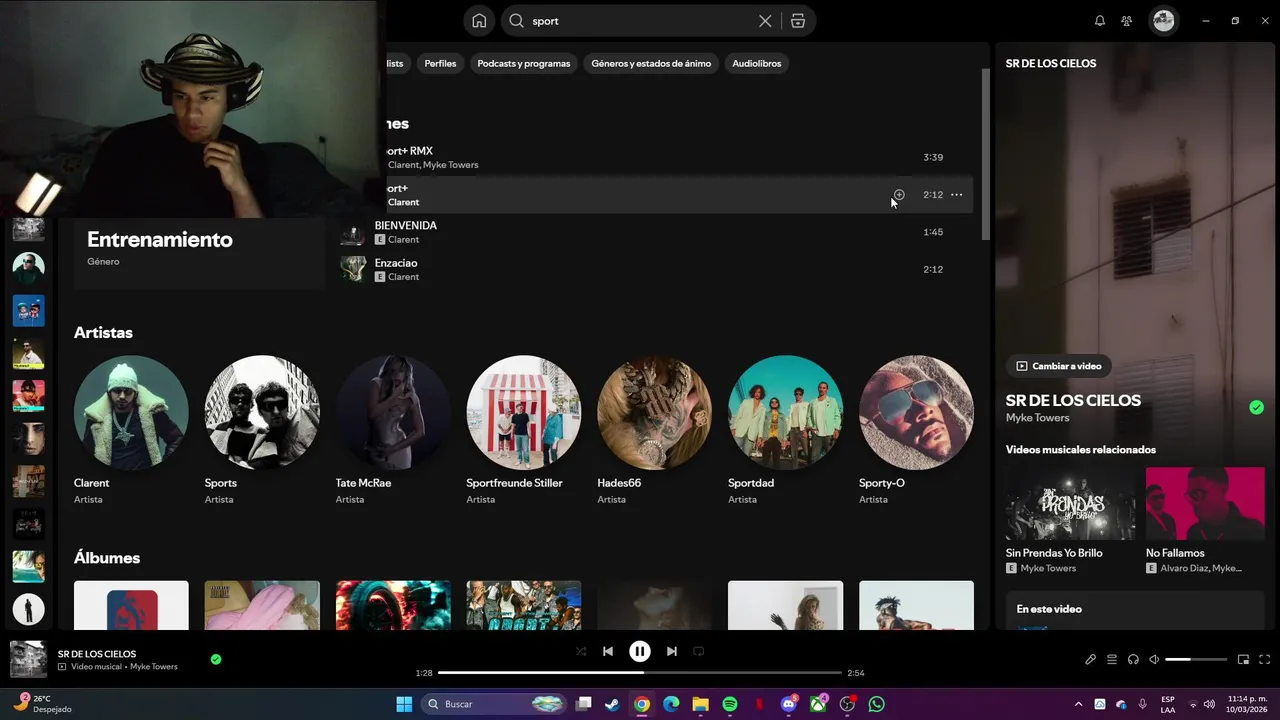
Task: Open artist Clarent's circular photo
Action: click(131, 412)
